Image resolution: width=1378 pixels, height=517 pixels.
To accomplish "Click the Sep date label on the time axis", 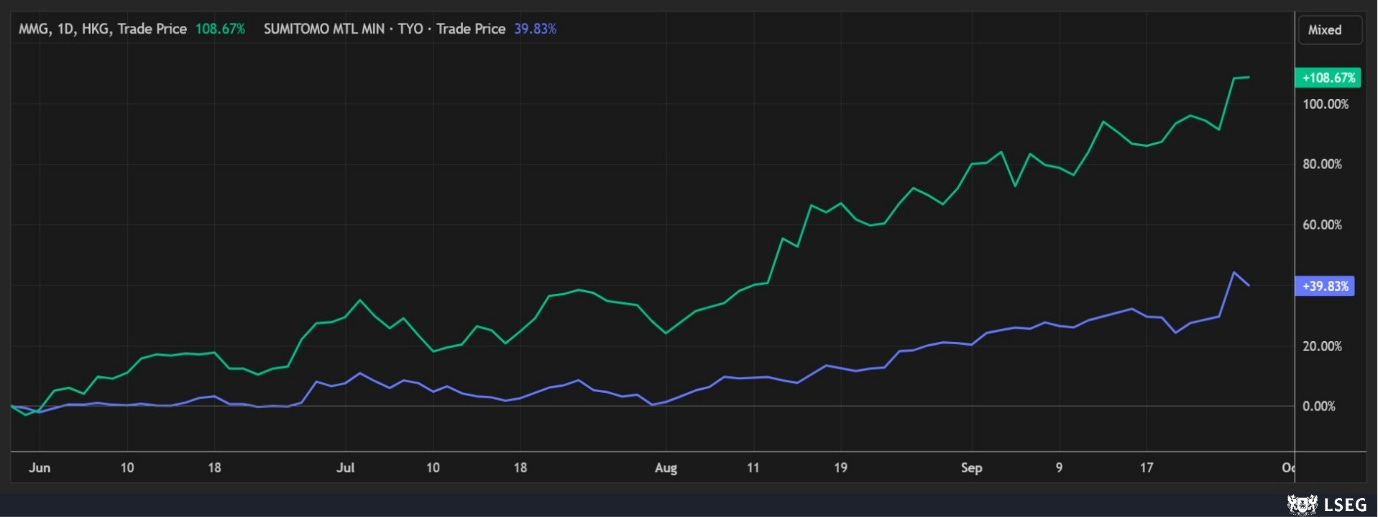I will [x=972, y=467].
